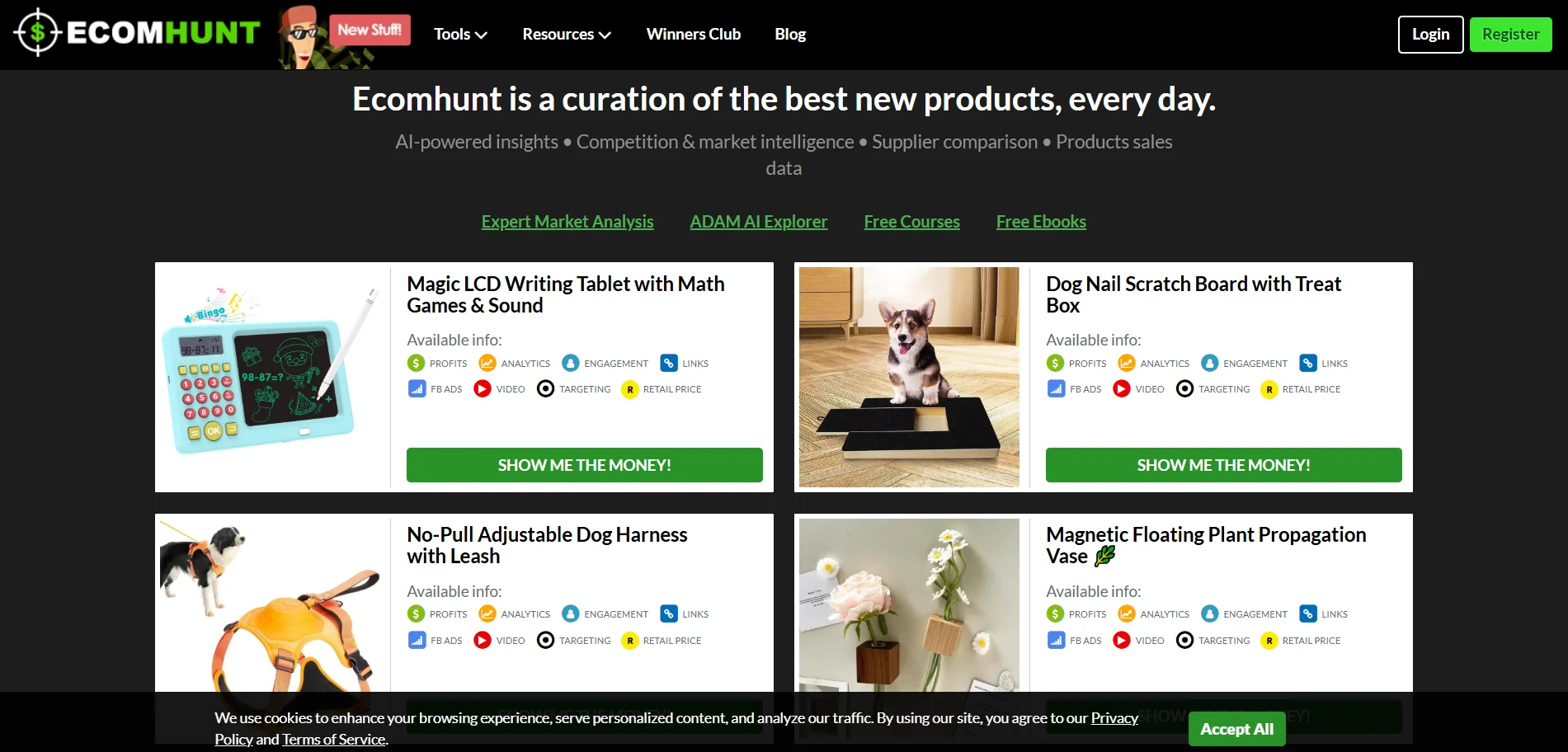Image resolution: width=1568 pixels, height=752 pixels.
Task: Accept all cookies in the banner
Action: (1236, 729)
